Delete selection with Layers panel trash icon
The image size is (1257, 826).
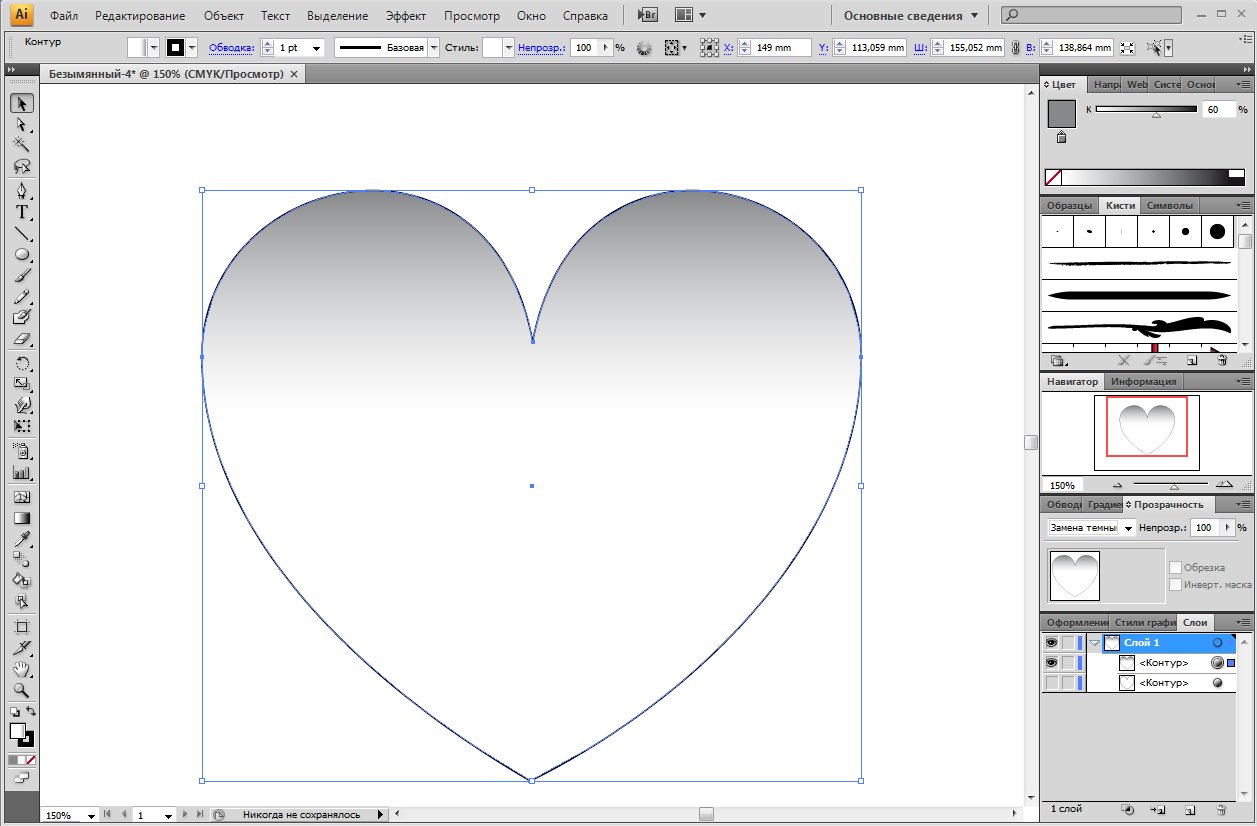1221,808
